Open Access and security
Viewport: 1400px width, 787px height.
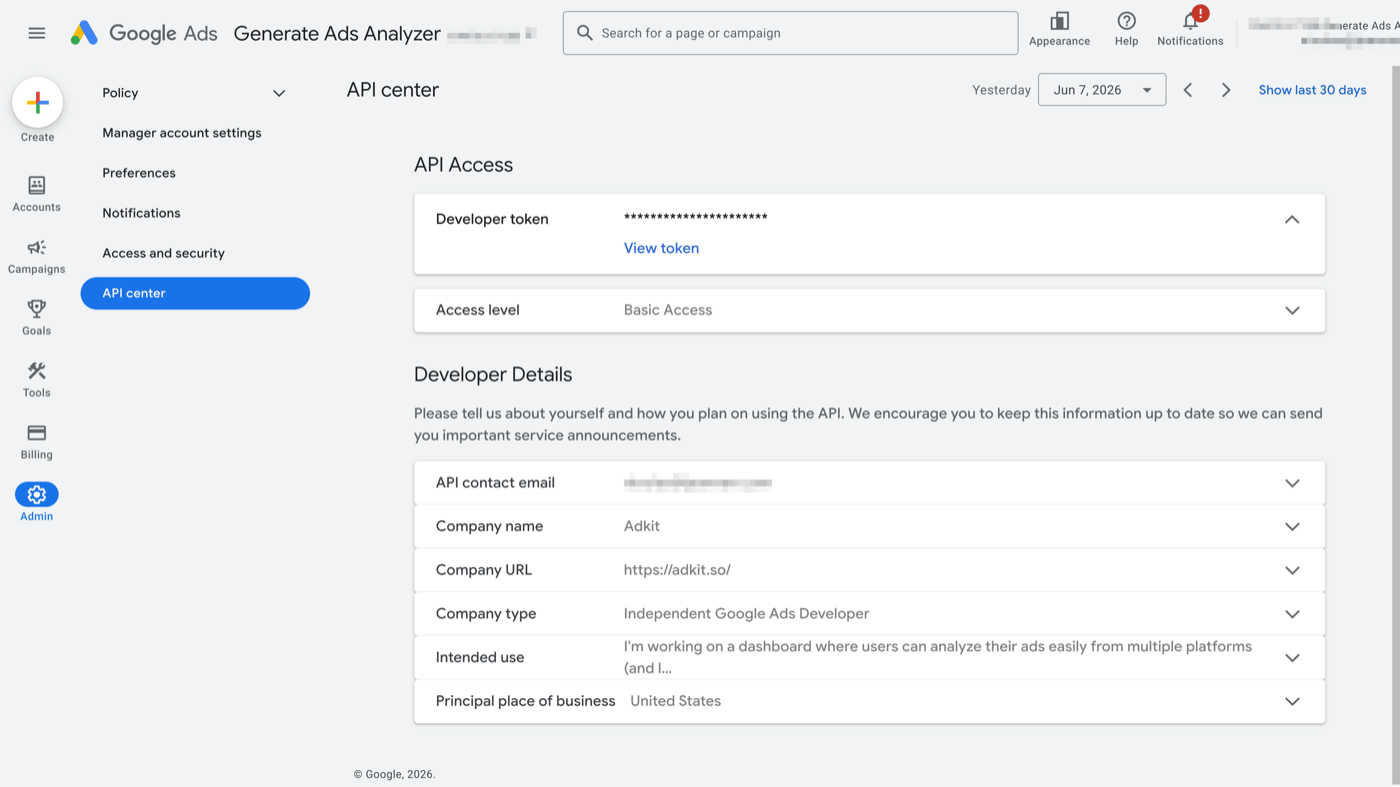pos(163,253)
